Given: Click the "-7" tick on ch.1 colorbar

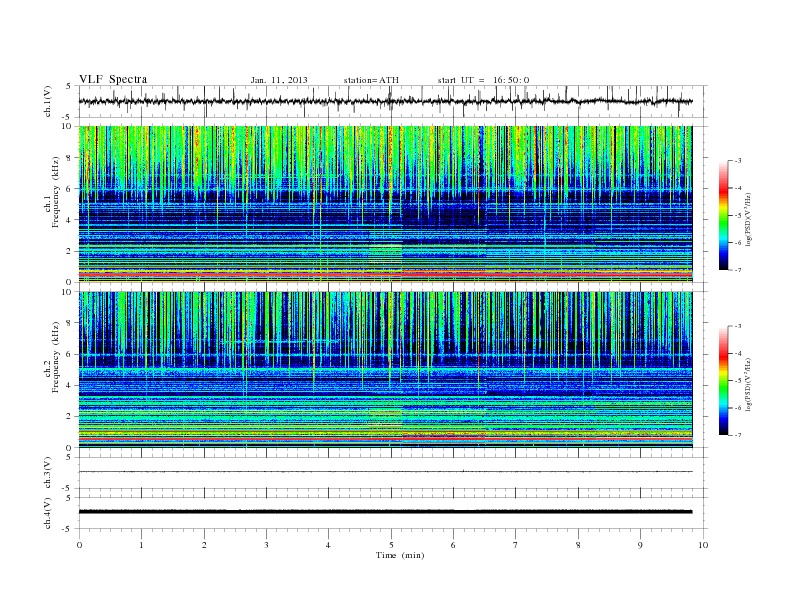Looking at the screenshot, I should [x=737, y=270].
